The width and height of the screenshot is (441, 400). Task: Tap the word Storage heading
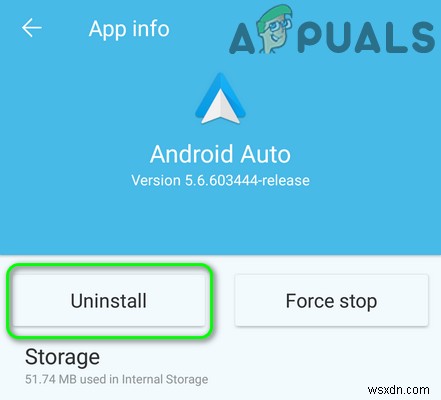(62, 357)
